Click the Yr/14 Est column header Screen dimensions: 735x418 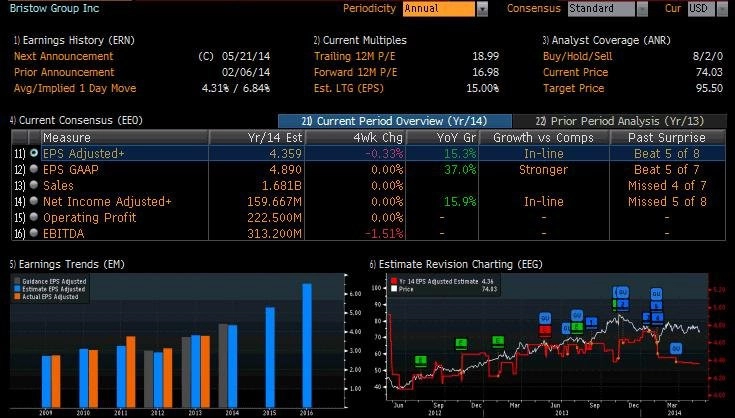click(x=257, y=137)
